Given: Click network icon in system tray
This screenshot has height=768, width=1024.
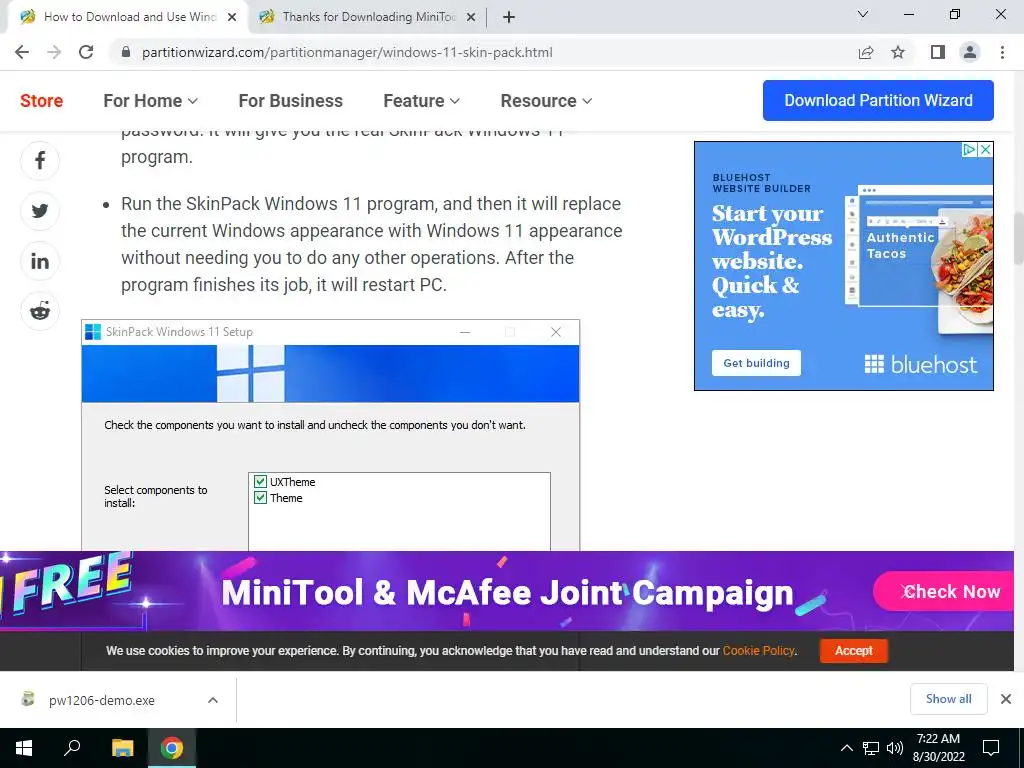Looking at the screenshot, I should tap(871, 748).
